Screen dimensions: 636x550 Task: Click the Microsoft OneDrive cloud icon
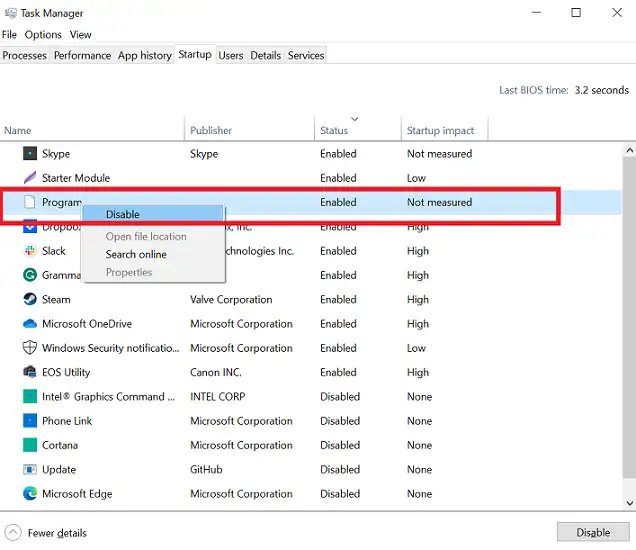(30, 324)
